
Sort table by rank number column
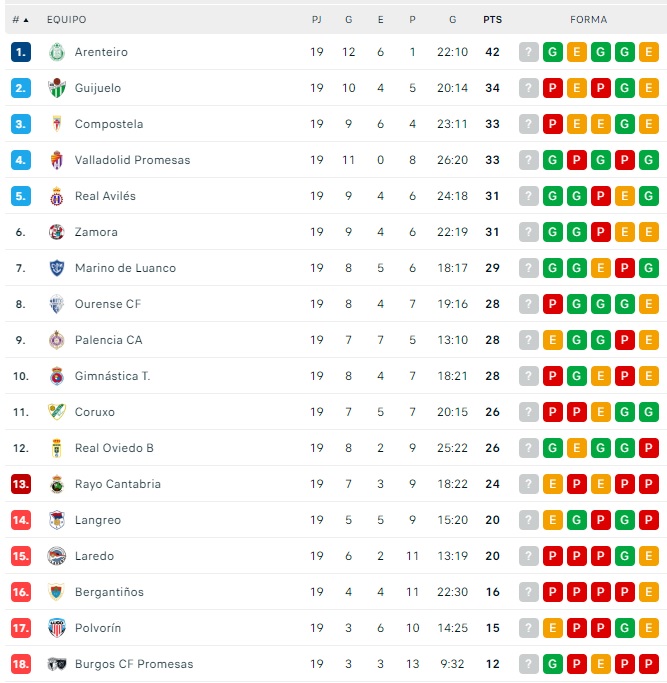(x=20, y=19)
